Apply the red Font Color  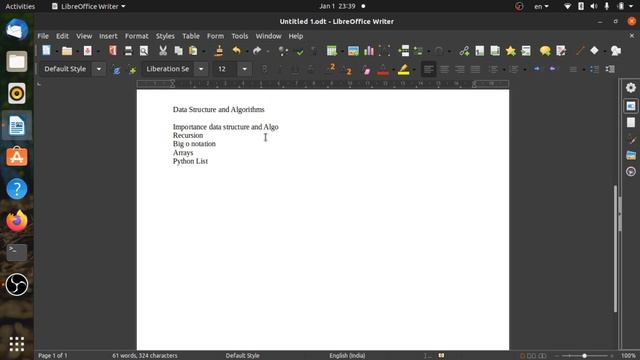coord(383,70)
